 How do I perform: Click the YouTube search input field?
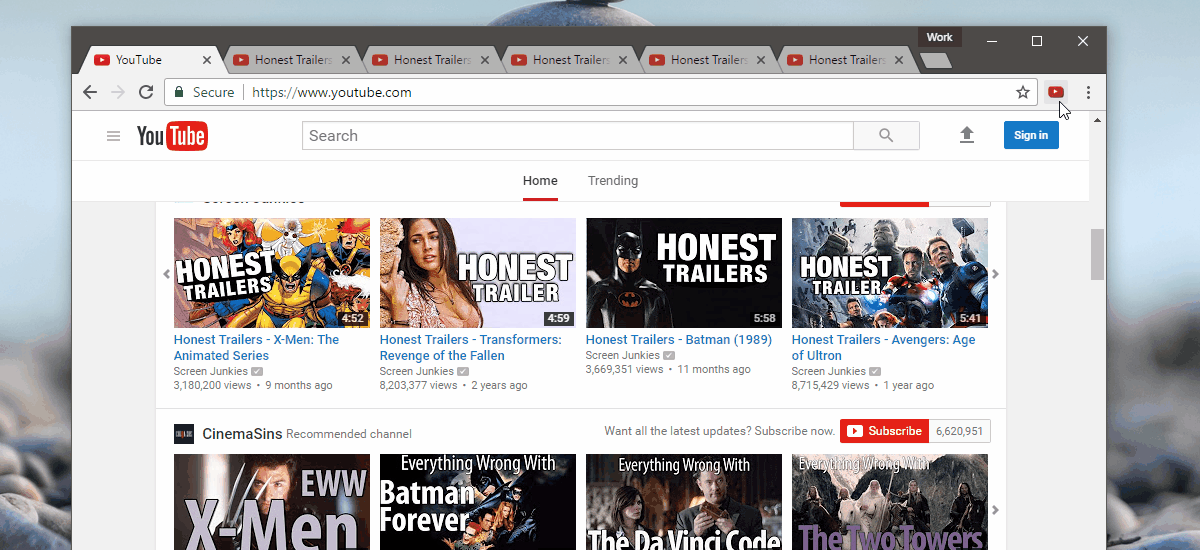tap(577, 136)
